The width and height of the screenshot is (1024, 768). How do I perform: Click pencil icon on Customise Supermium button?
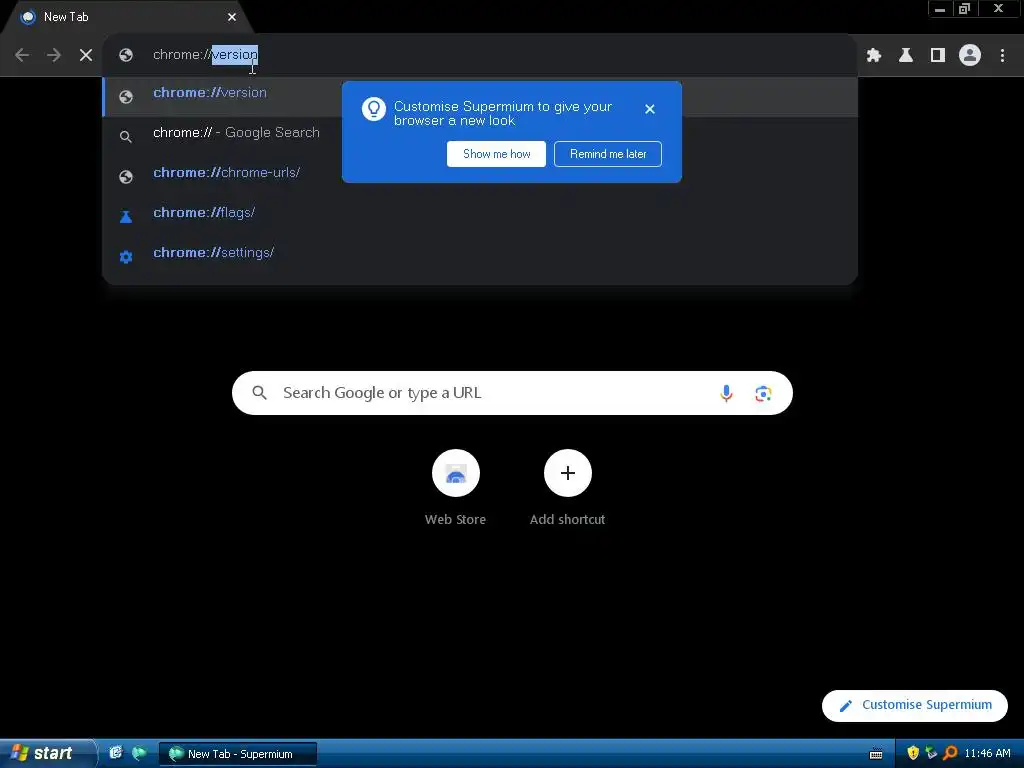tap(846, 706)
